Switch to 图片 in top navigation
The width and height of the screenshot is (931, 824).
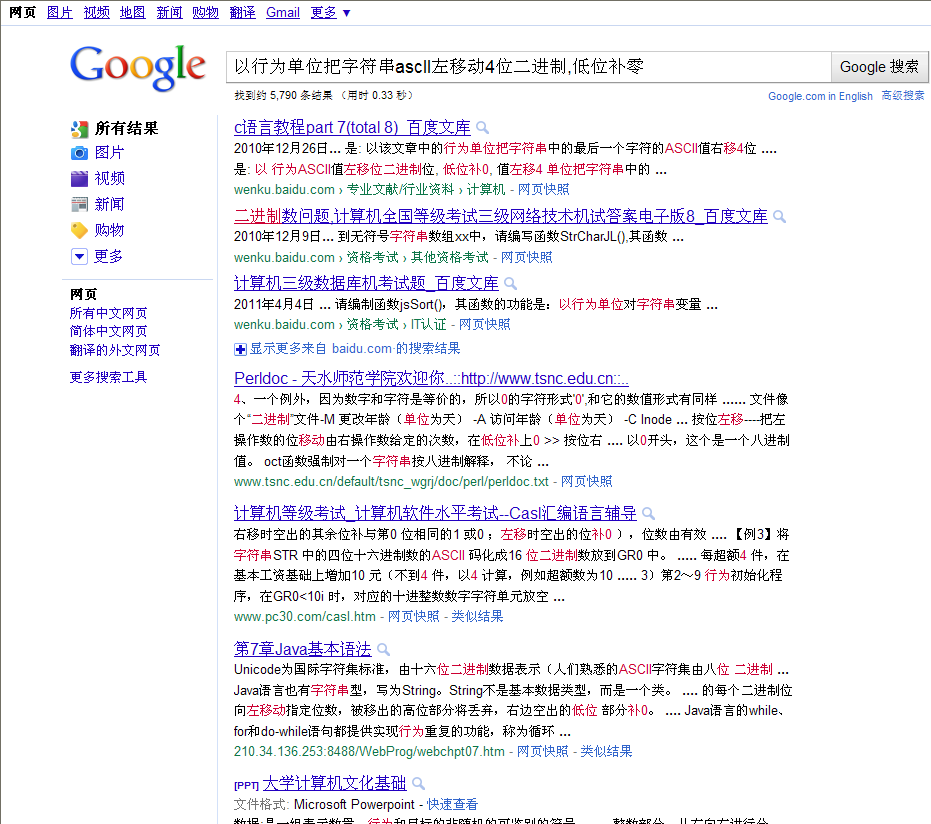(60, 12)
